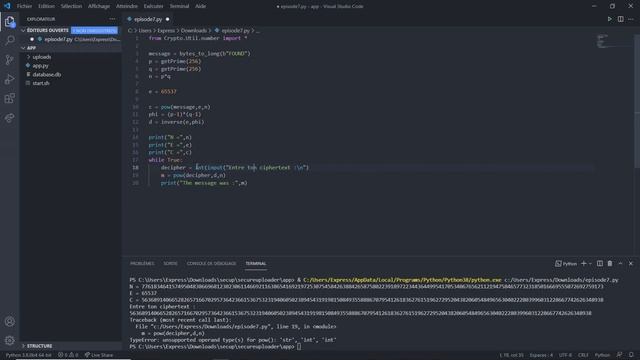The width and height of the screenshot is (640, 360).
Task: Open the Run and Debug view
Action: click(x=9, y=79)
